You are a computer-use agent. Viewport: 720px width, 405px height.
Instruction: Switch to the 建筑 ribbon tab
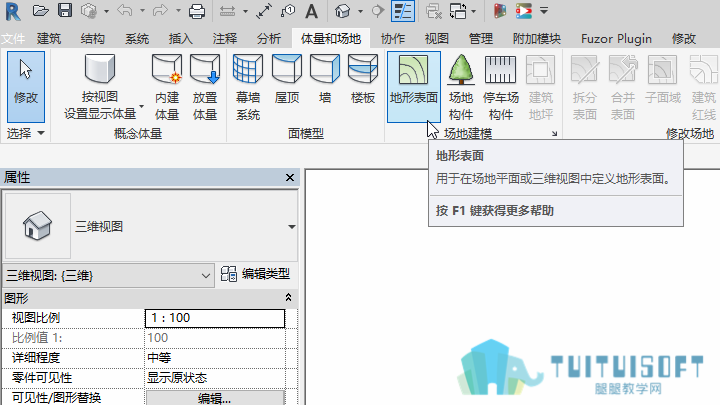[x=49, y=39]
